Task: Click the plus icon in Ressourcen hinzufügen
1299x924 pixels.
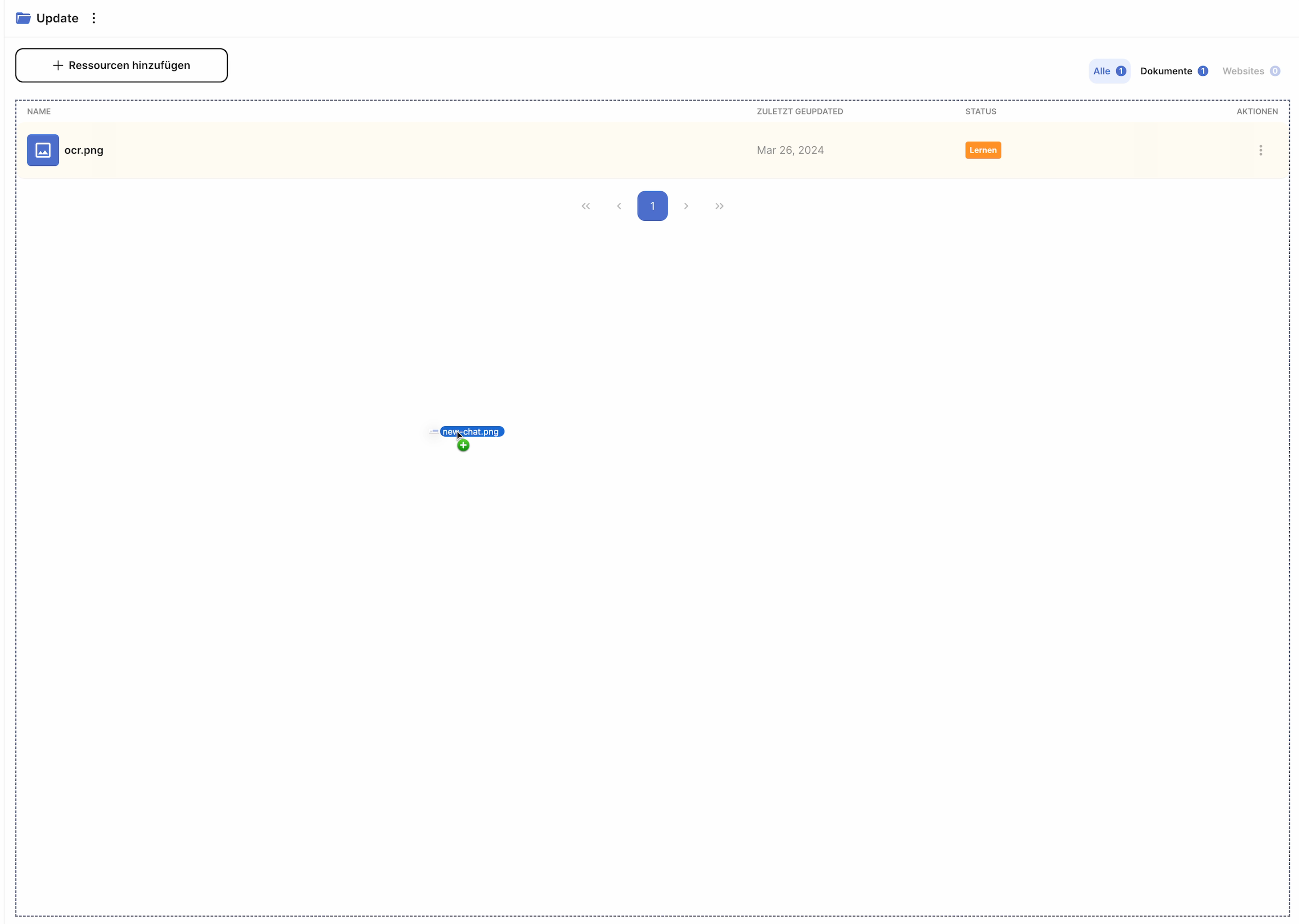Action: pyautogui.click(x=58, y=66)
